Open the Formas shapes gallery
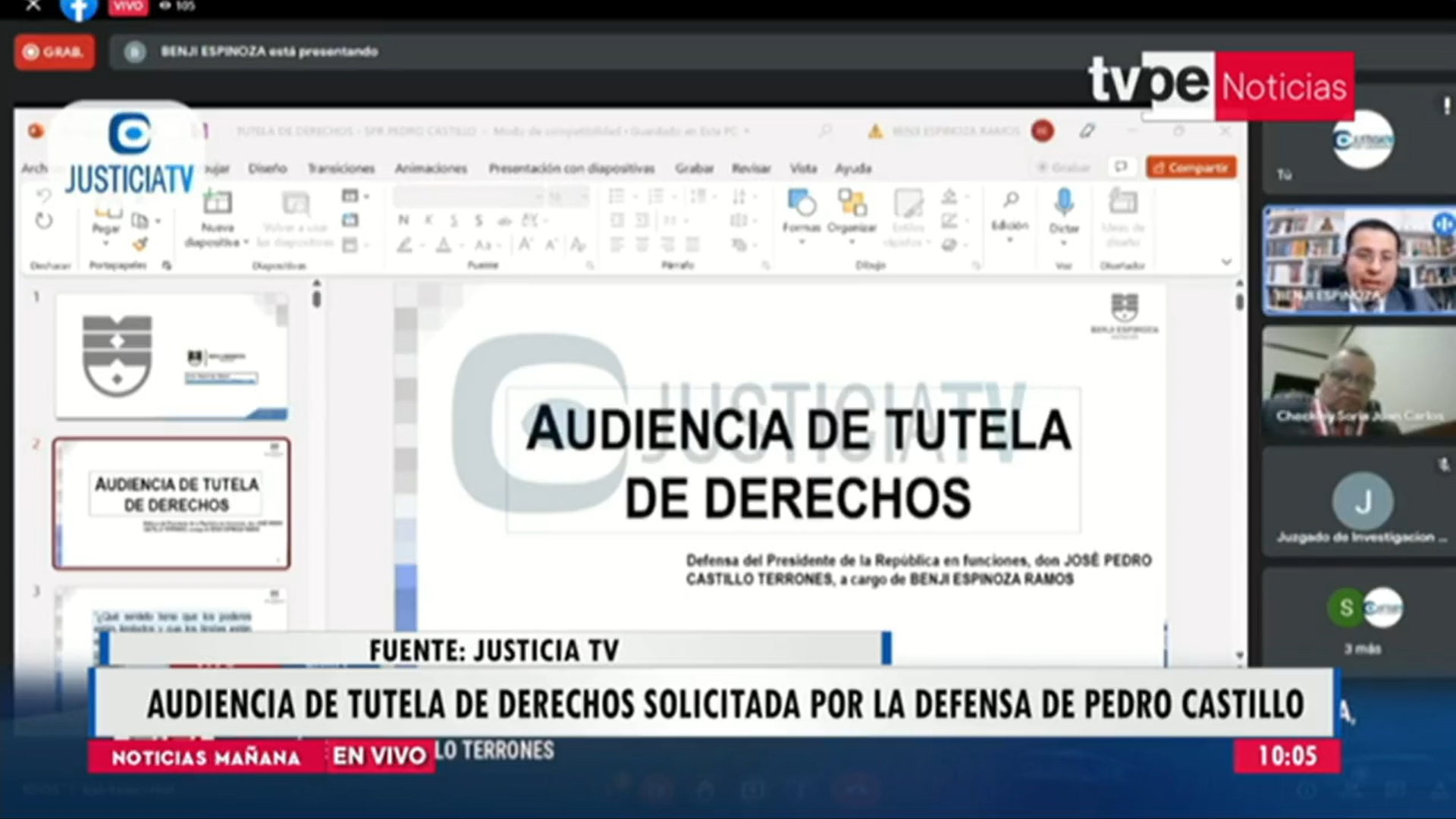This screenshot has width=1456, height=819. pos(802,203)
